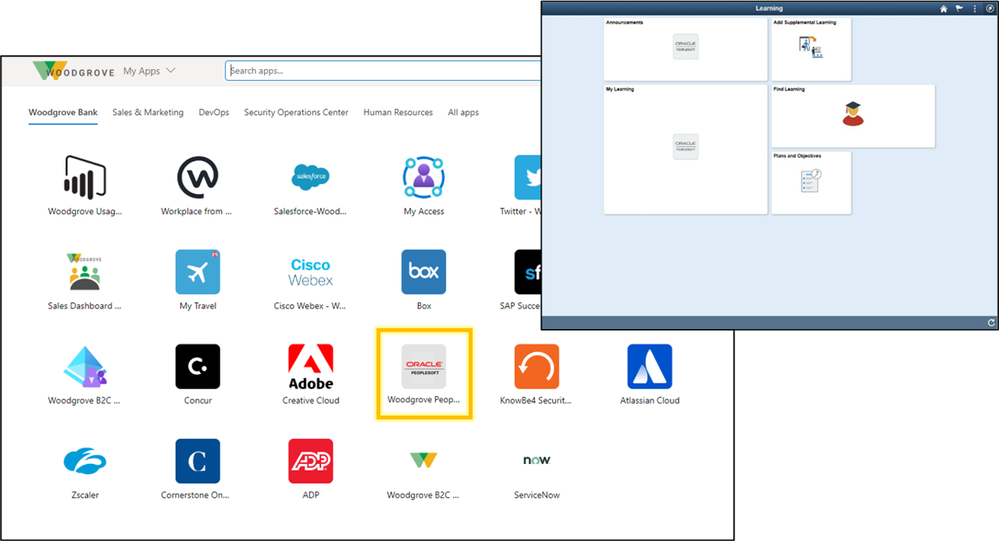The height and width of the screenshot is (541, 999).
Task: Open the Announcements tile in Learning
Action: 686,49
